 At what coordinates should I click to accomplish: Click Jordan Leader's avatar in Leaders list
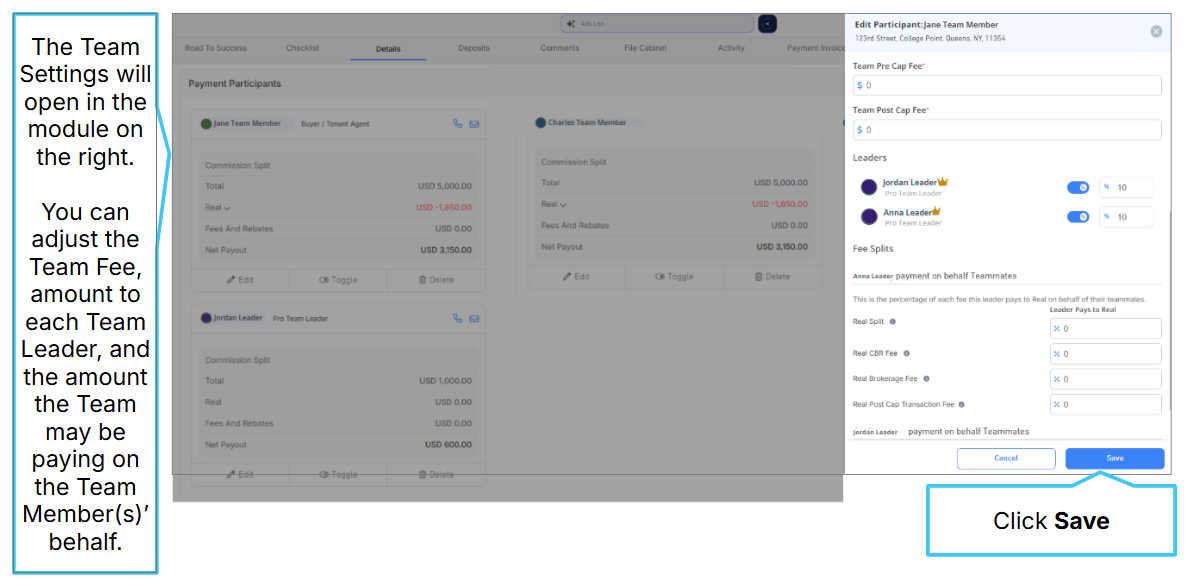[x=869, y=187]
